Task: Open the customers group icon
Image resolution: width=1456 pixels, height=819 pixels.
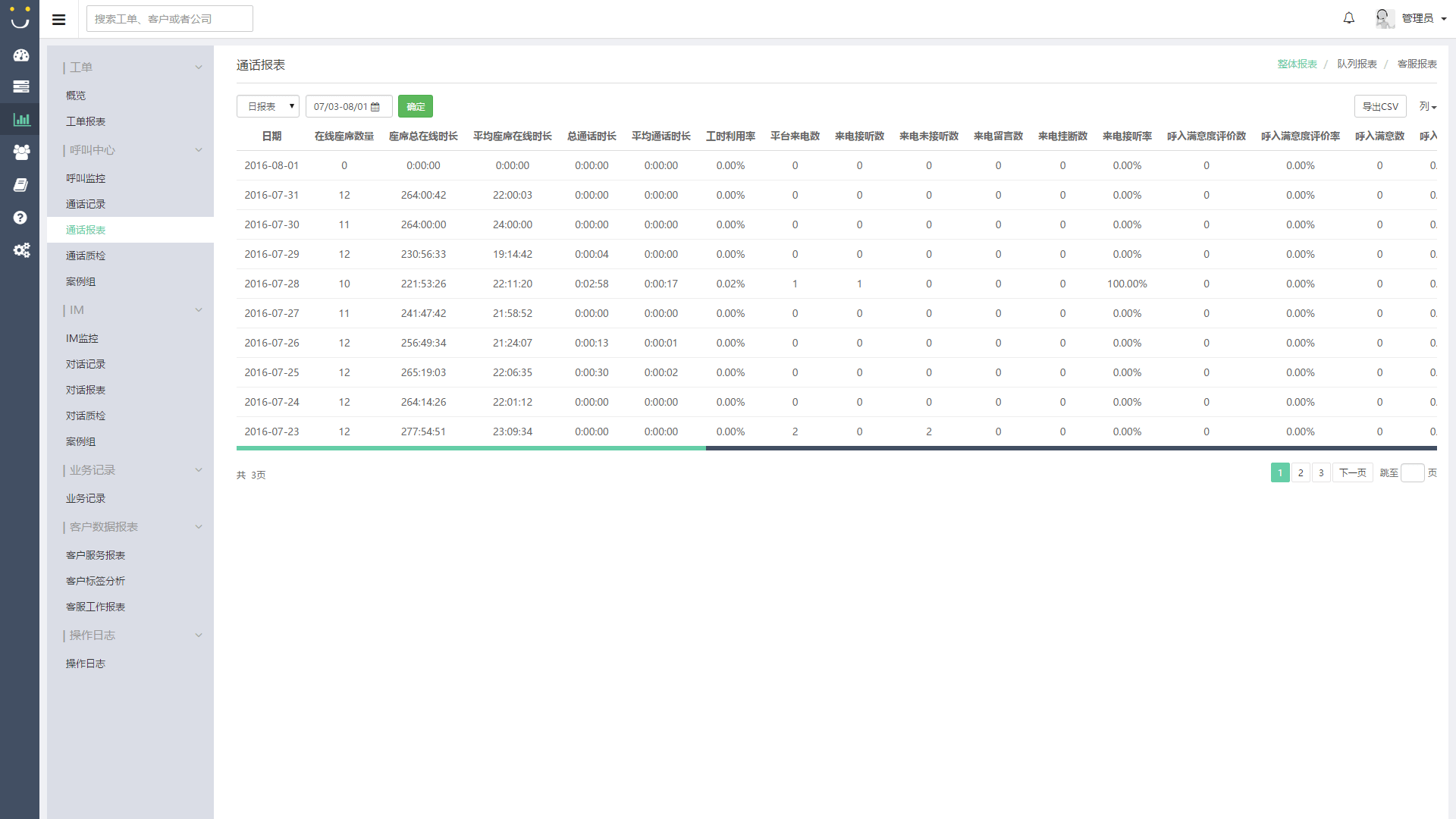Action: 20,152
